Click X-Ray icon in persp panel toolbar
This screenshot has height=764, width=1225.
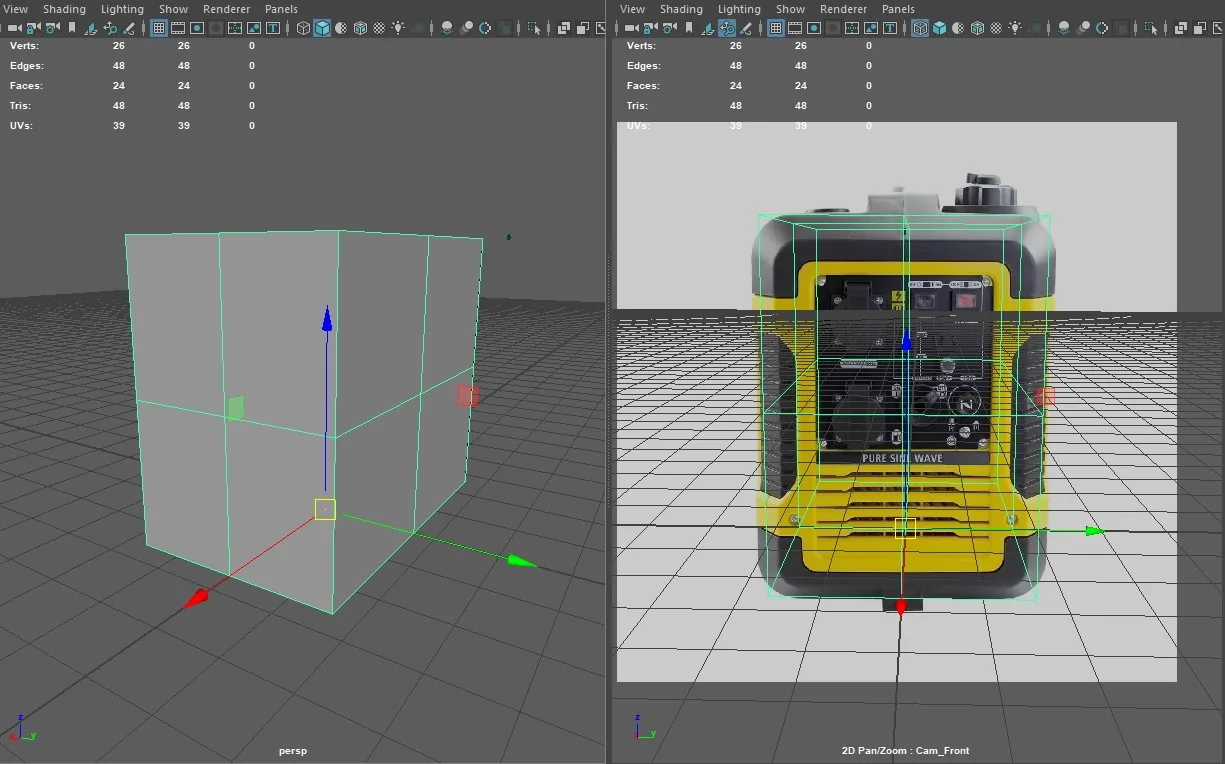[563, 29]
